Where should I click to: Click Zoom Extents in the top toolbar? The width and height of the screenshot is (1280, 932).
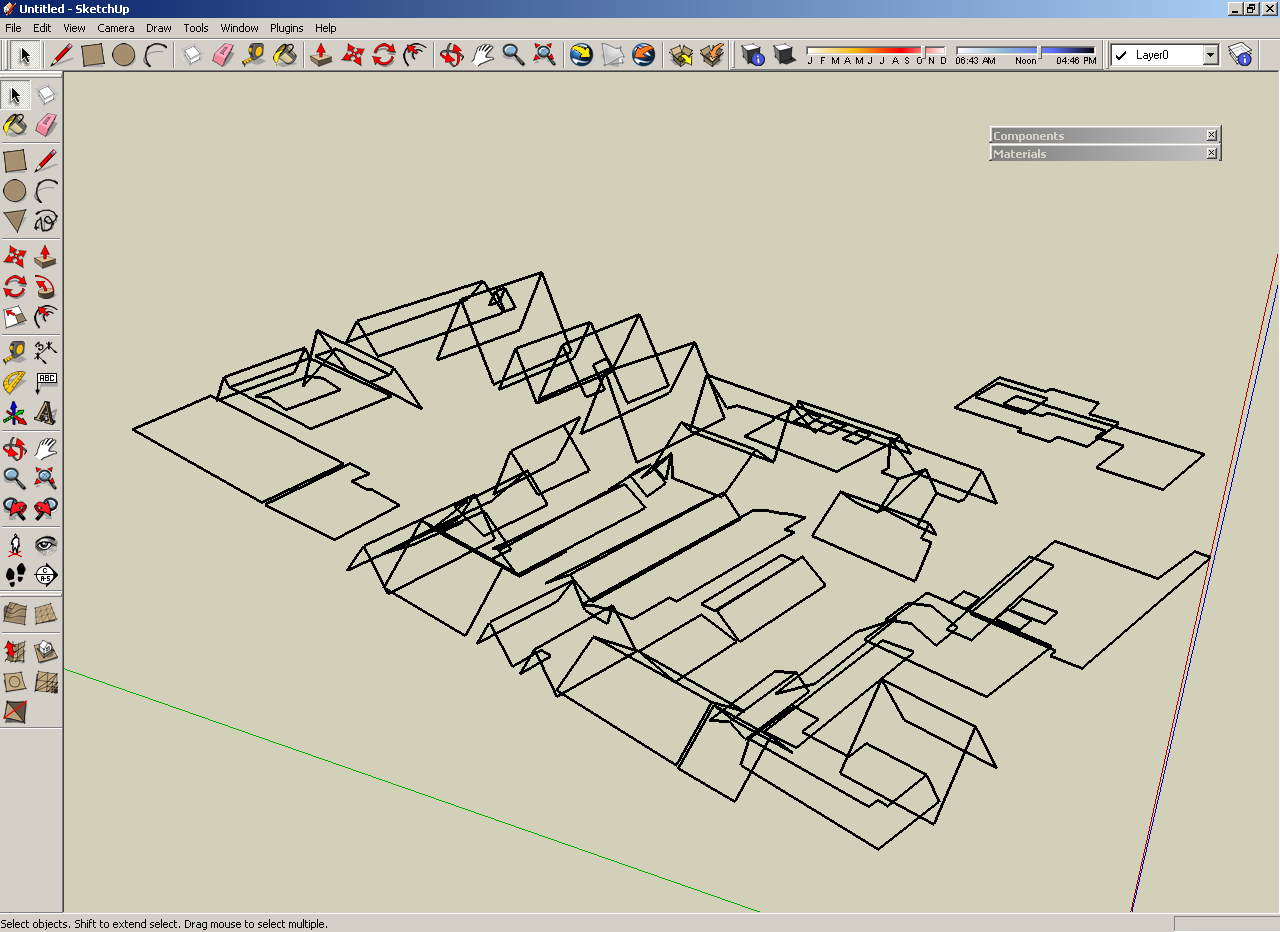[544, 55]
